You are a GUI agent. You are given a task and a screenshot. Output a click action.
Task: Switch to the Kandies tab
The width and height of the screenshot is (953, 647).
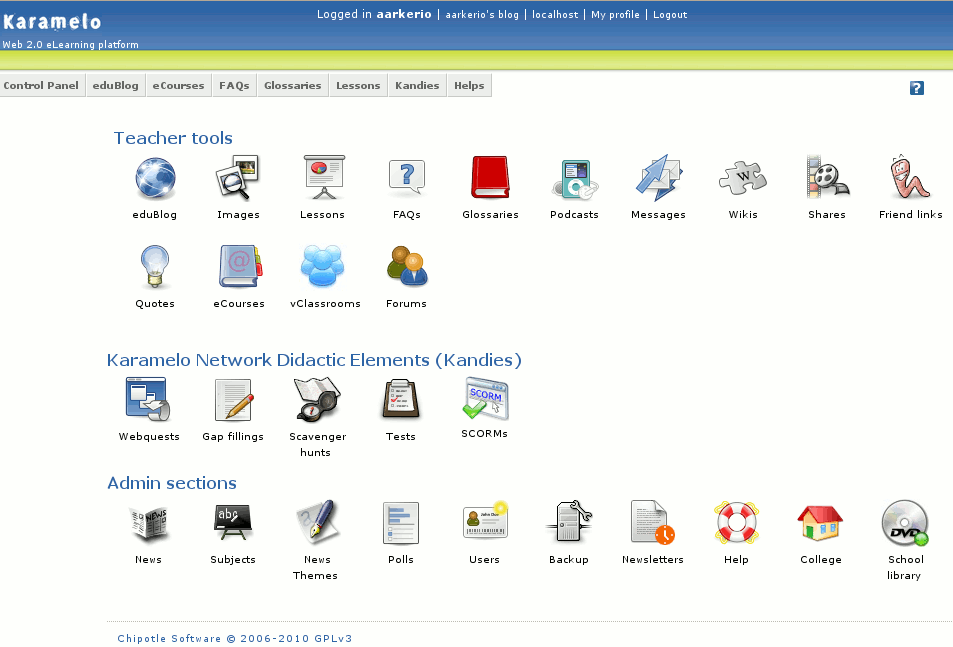pyautogui.click(x=417, y=86)
